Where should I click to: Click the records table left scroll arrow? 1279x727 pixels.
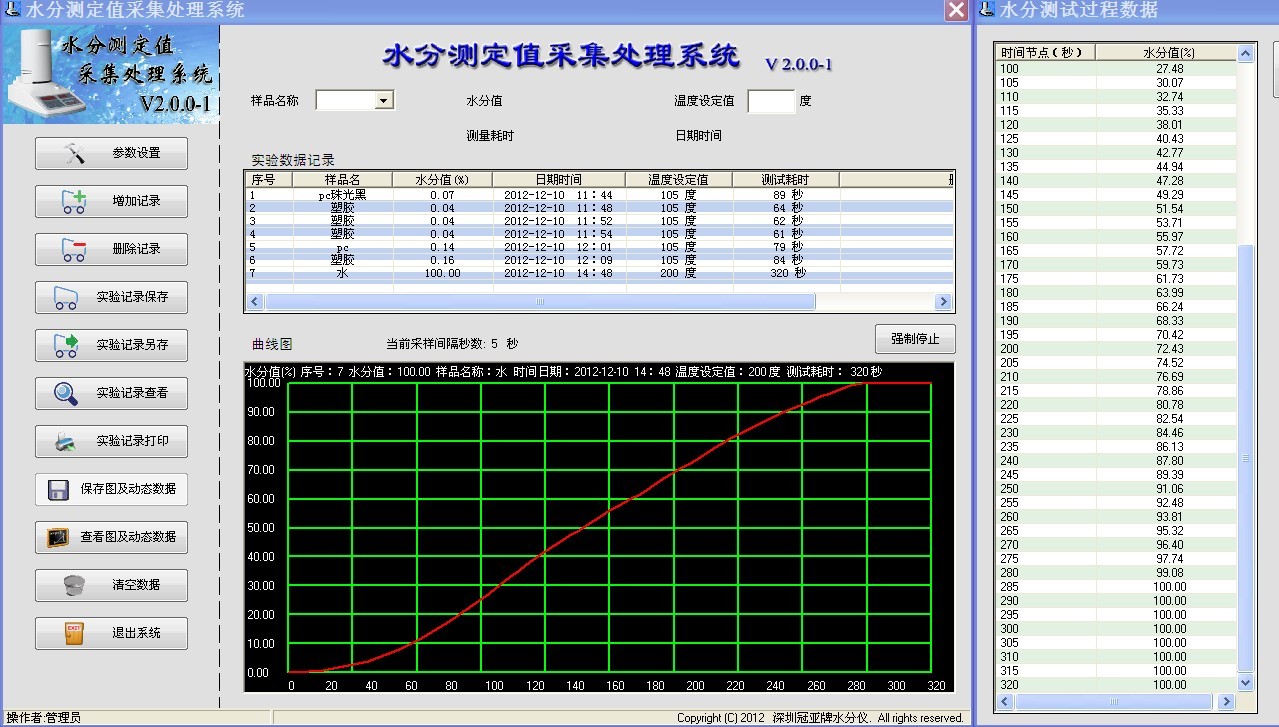click(x=254, y=302)
